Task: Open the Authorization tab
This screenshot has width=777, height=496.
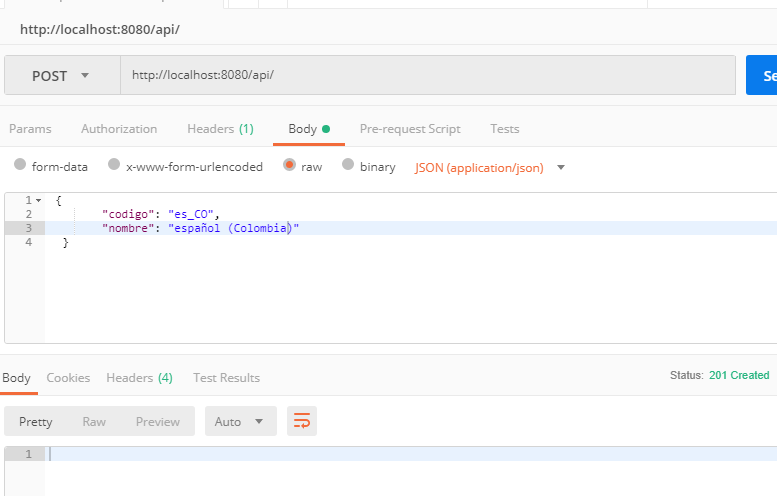Action: click(119, 129)
